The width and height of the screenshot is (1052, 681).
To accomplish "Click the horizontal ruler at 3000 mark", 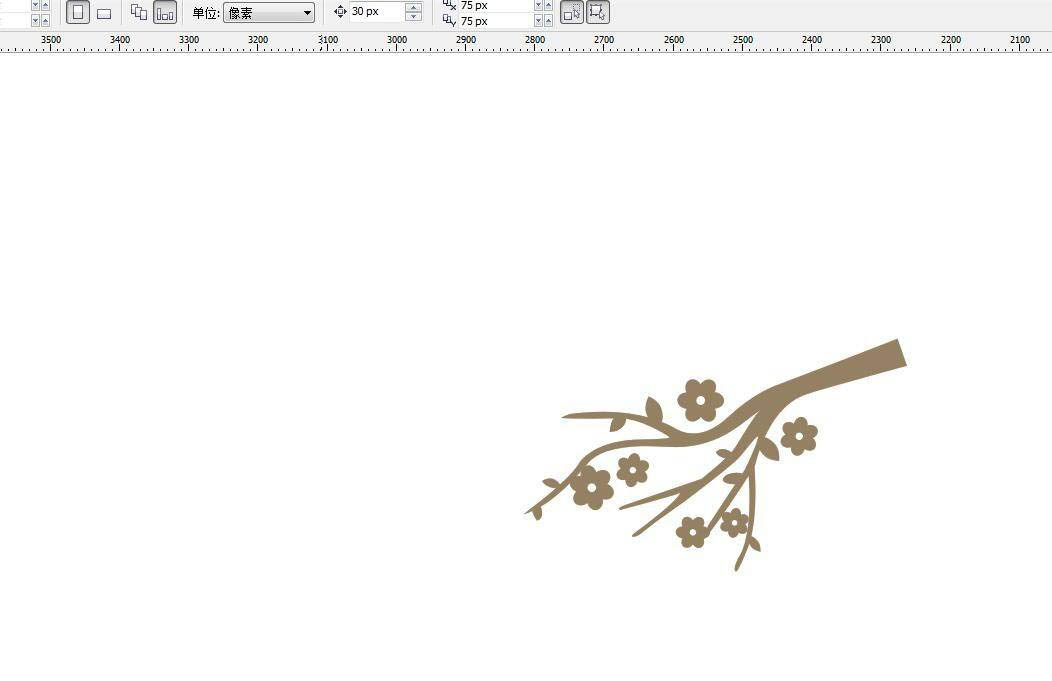I will point(397,40).
